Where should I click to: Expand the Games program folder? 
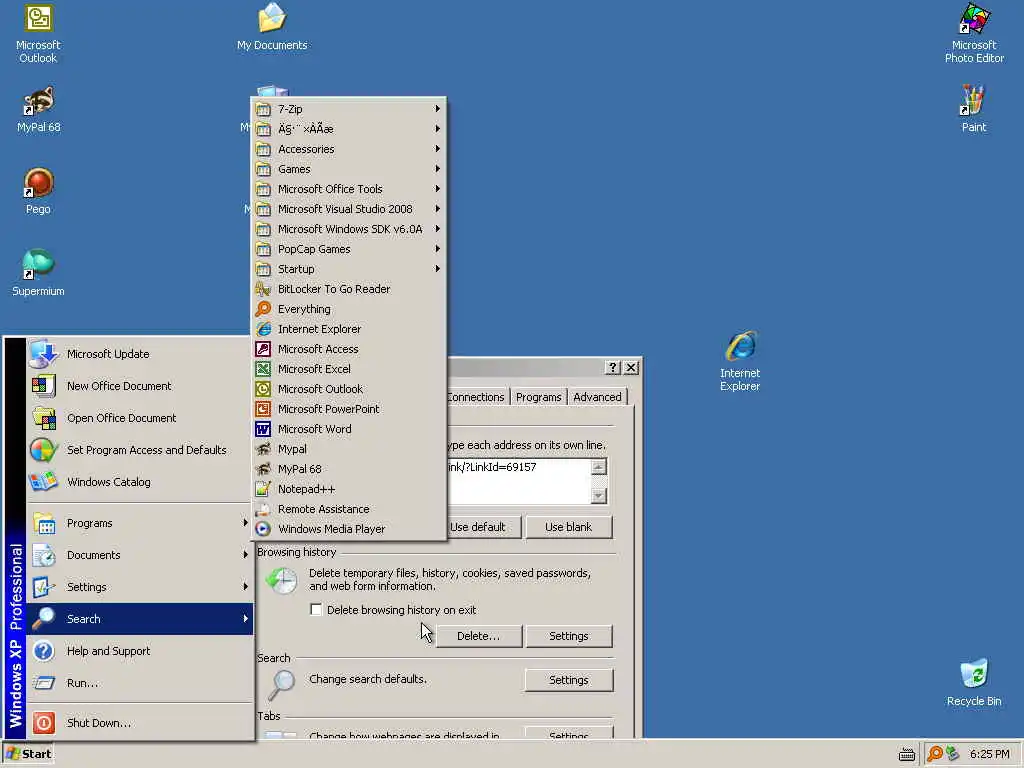(x=349, y=169)
